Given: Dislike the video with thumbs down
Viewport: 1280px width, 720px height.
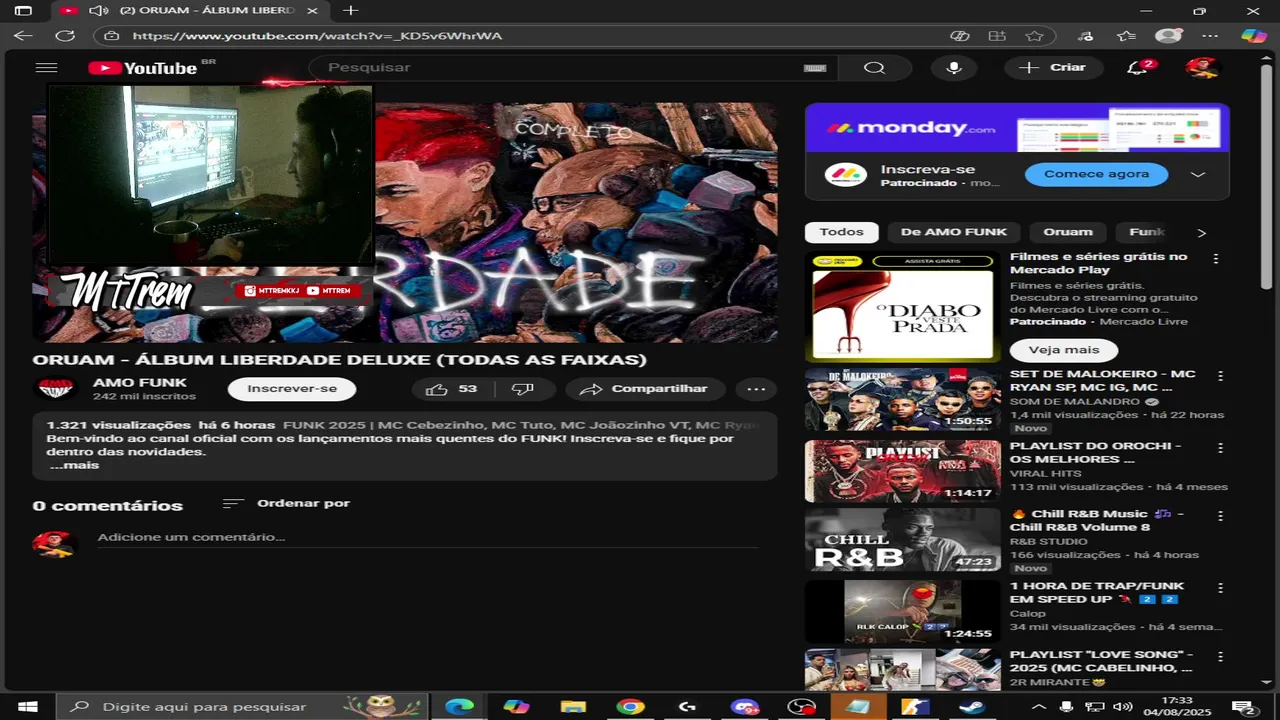Looking at the screenshot, I should tap(522, 389).
